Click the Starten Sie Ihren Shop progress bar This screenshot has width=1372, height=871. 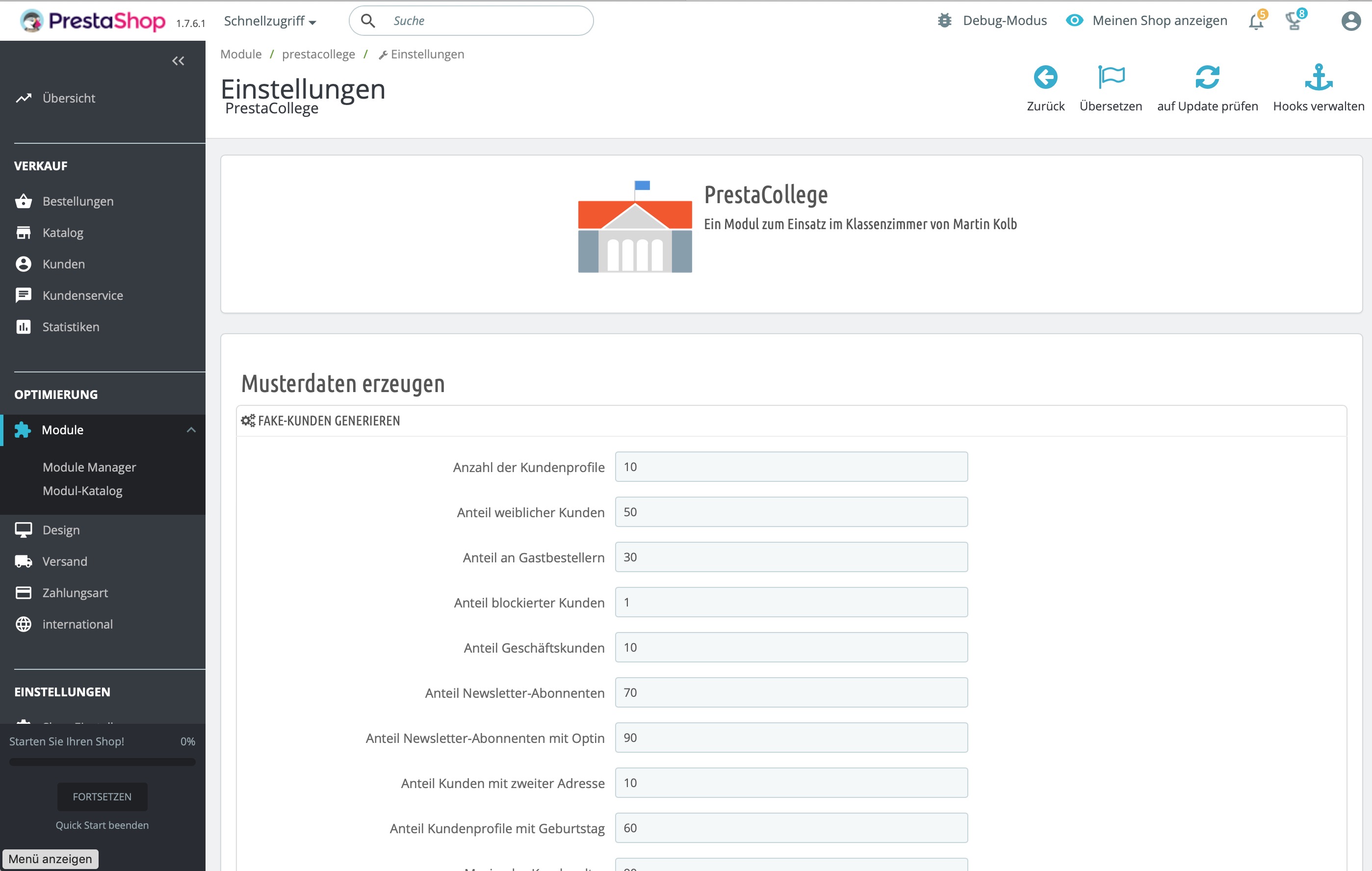(102, 762)
